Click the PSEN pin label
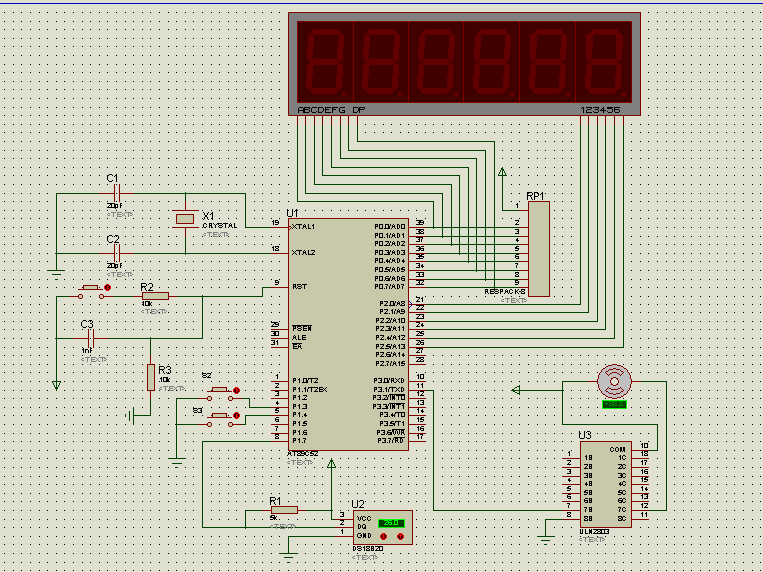 coord(302,329)
